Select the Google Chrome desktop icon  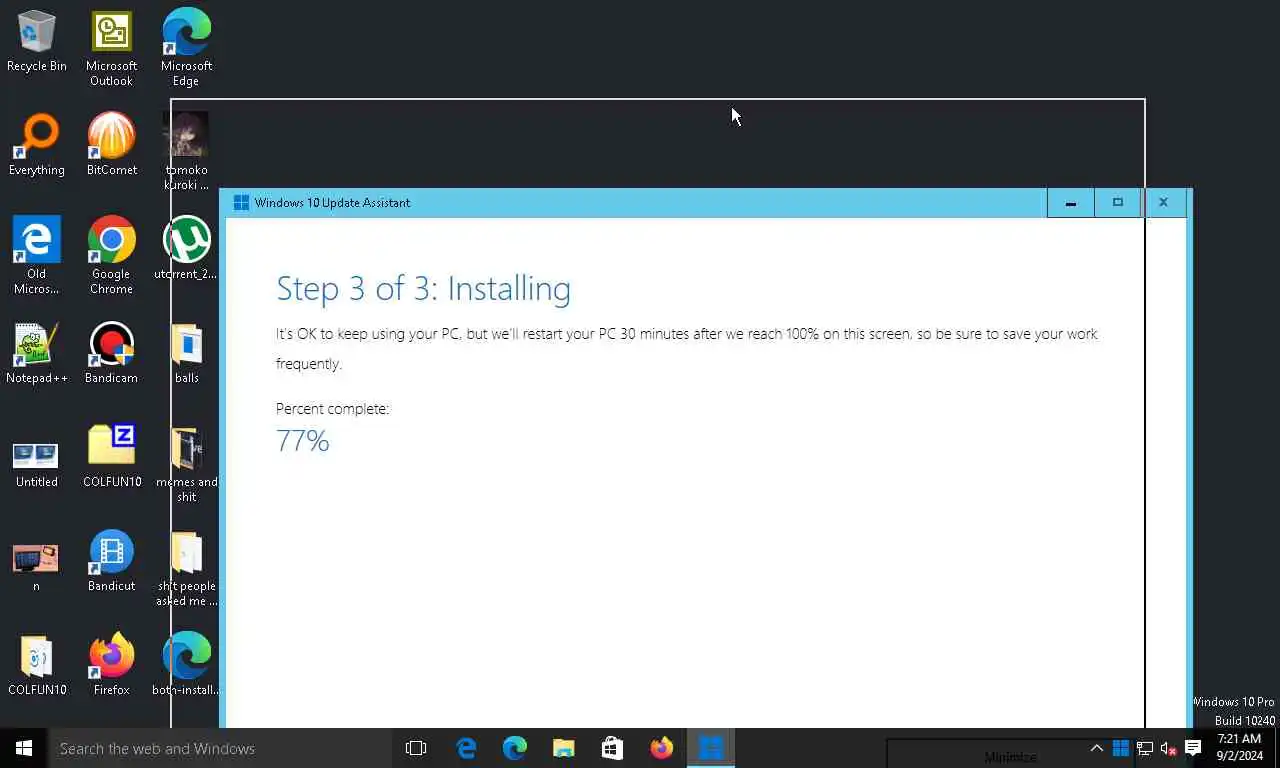point(111,256)
